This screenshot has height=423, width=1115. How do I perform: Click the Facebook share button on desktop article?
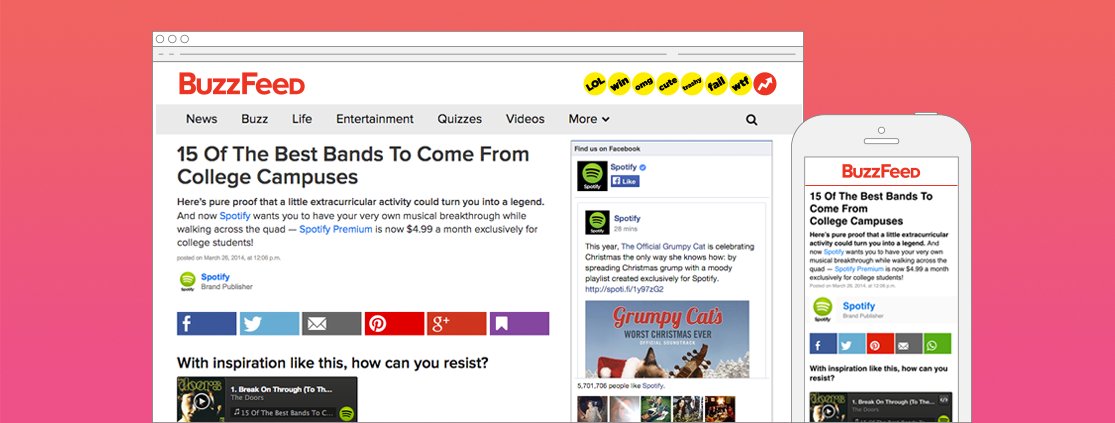point(206,323)
